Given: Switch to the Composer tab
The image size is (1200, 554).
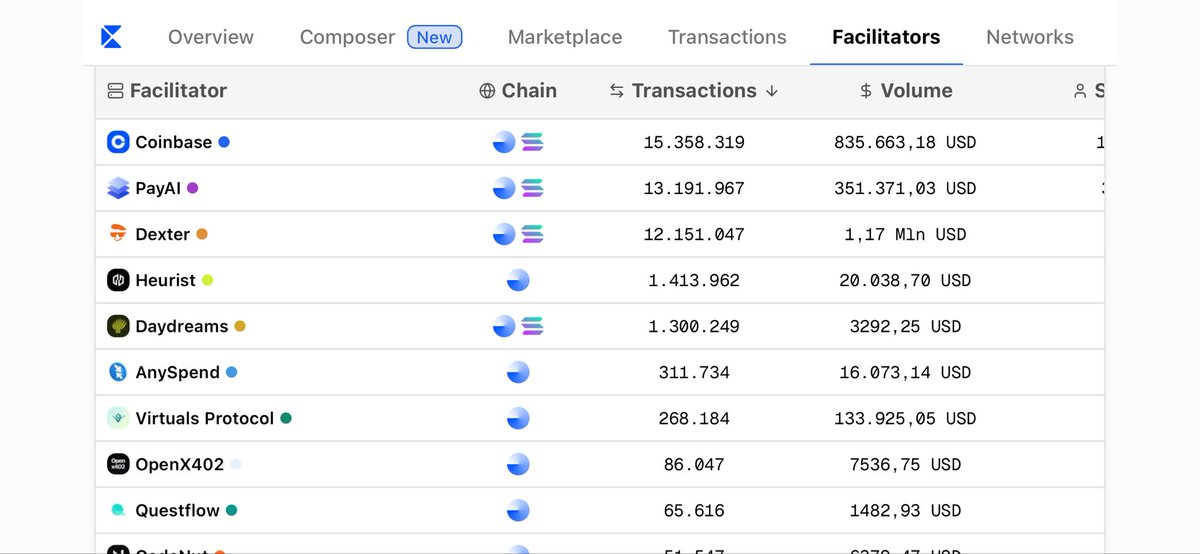Looking at the screenshot, I should 347,37.
